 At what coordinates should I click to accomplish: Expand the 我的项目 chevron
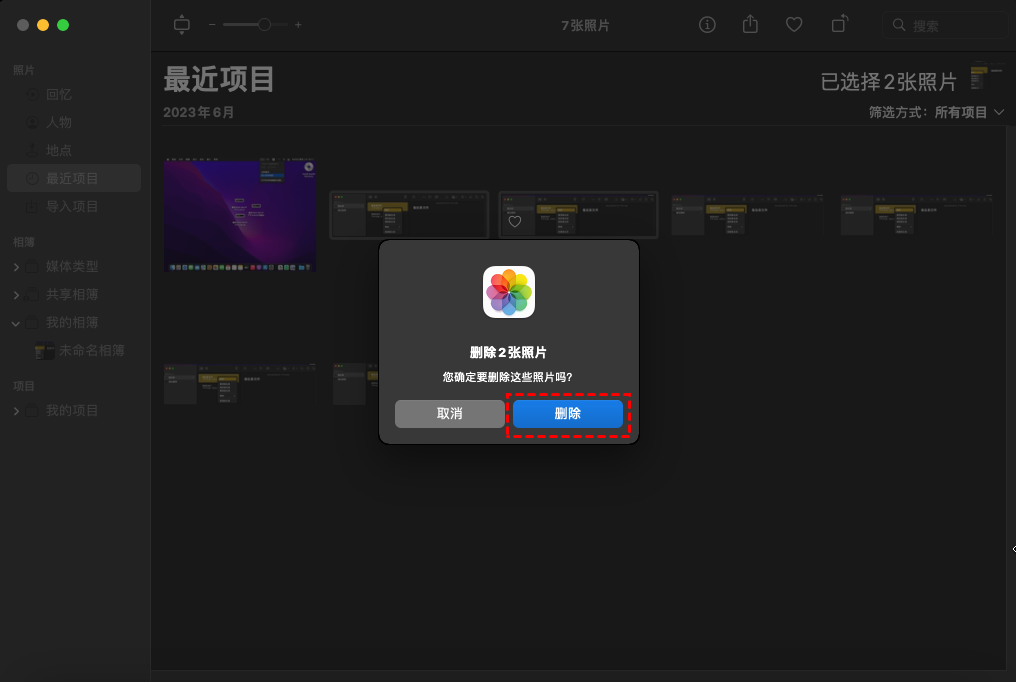pyautogui.click(x=16, y=411)
